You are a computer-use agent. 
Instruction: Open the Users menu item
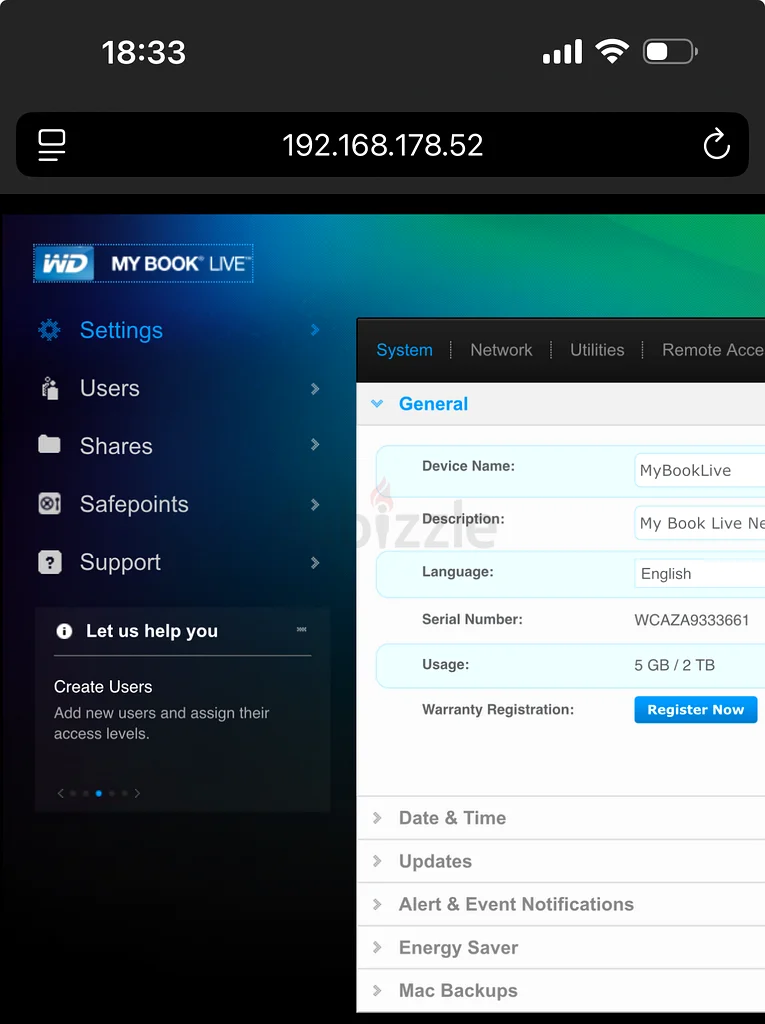click(110, 388)
